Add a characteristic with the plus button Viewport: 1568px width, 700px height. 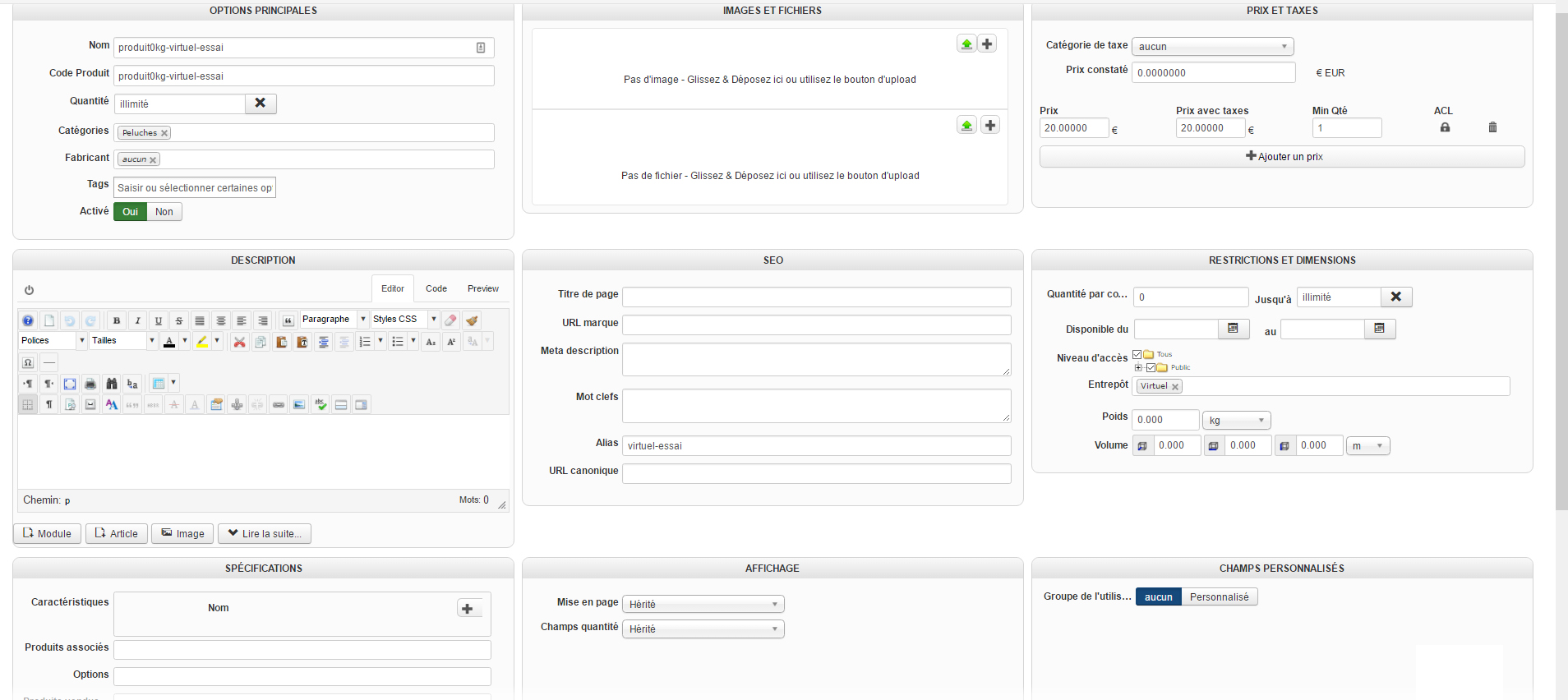468,609
